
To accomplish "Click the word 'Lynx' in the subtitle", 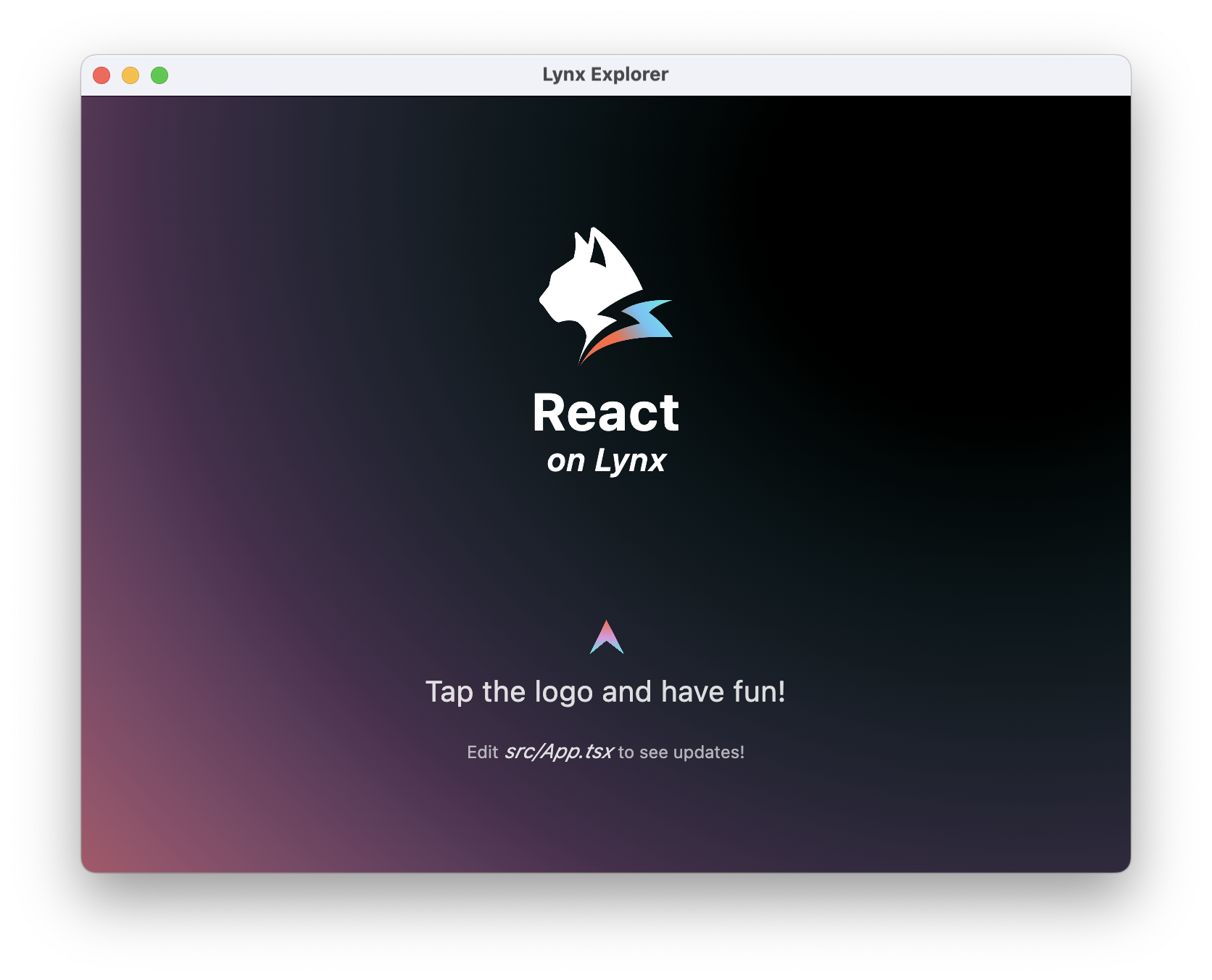I will pyautogui.click(x=630, y=462).
